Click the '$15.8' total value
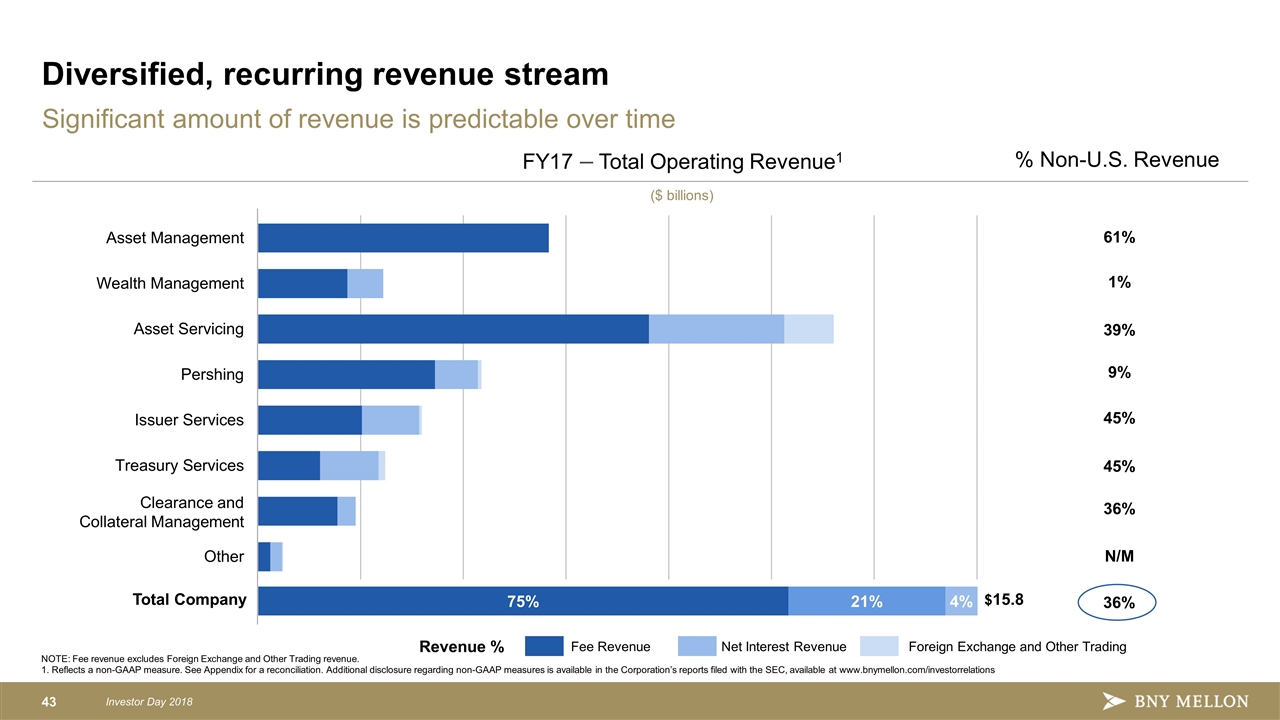 1004,600
